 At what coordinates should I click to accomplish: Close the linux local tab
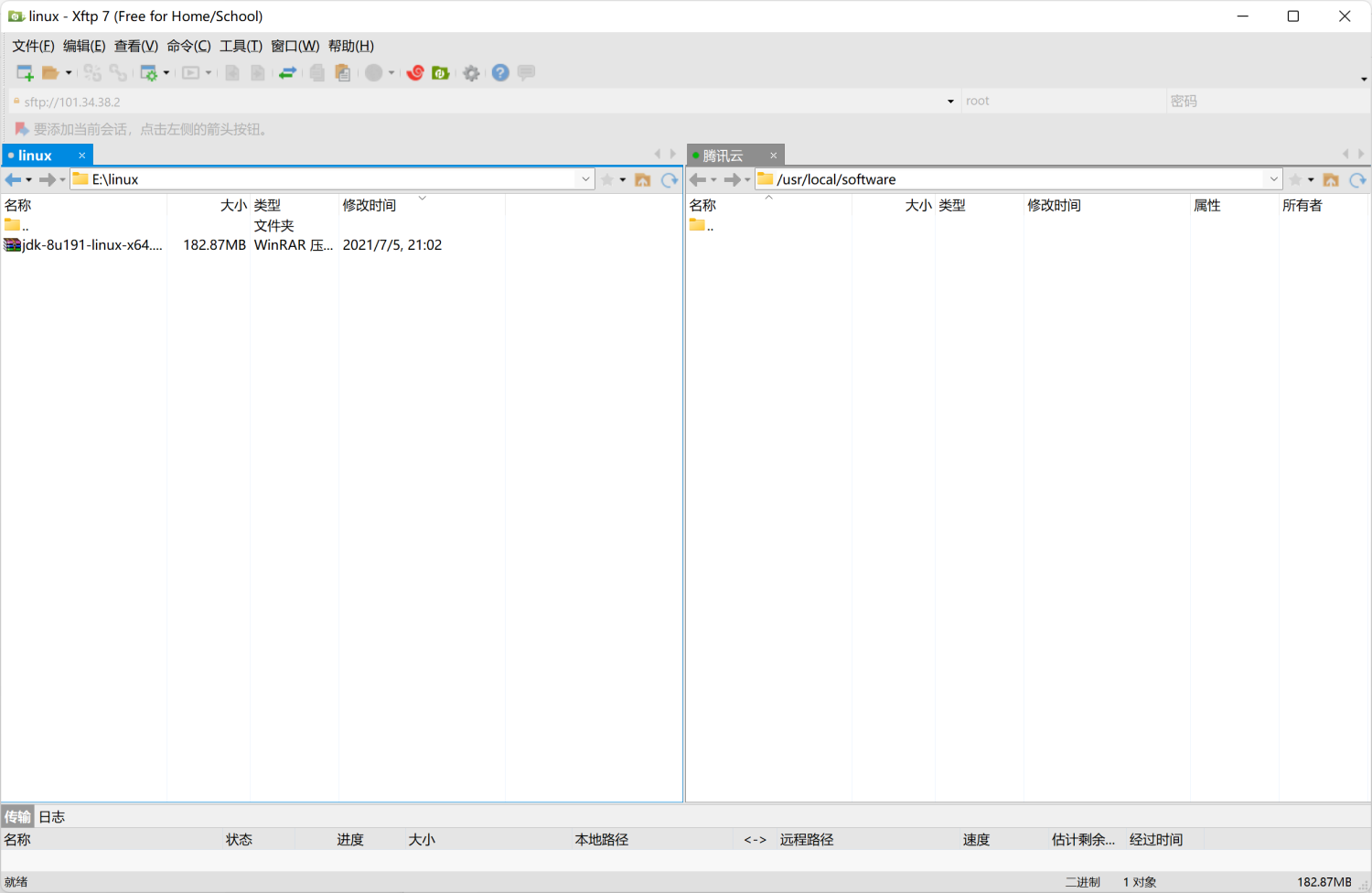click(81, 156)
